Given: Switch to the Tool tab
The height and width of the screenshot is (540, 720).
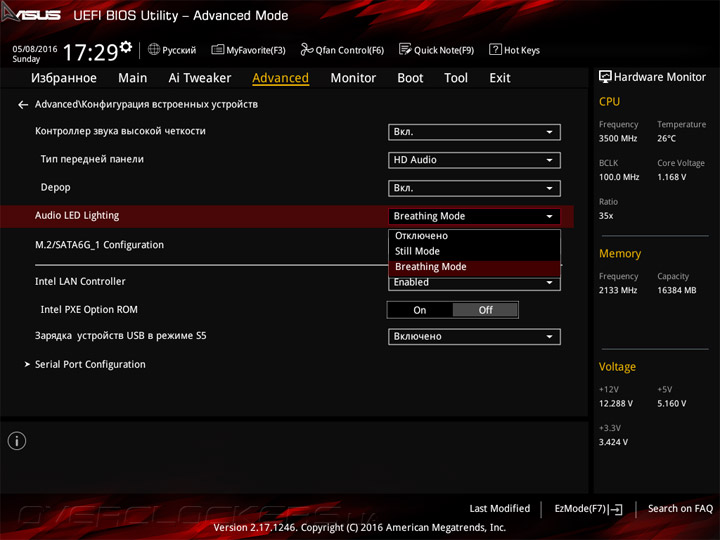Looking at the screenshot, I should click(x=456, y=78).
